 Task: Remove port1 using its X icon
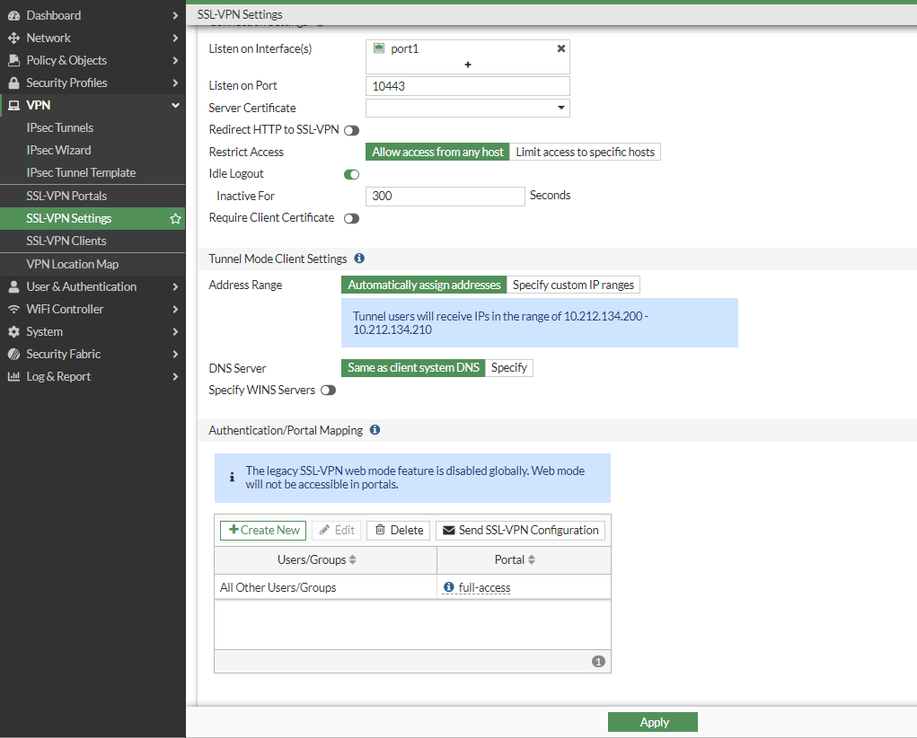(x=561, y=48)
